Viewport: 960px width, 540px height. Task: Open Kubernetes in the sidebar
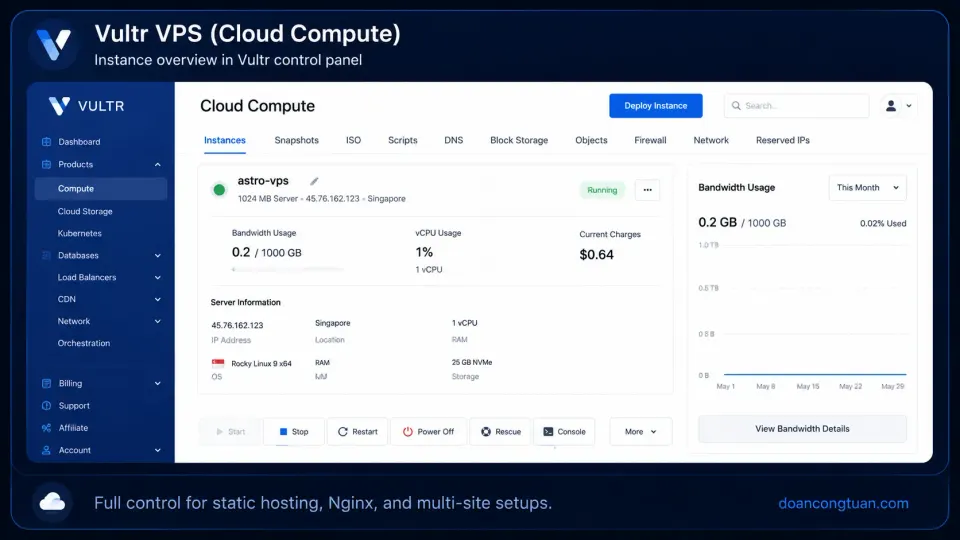[80, 233]
